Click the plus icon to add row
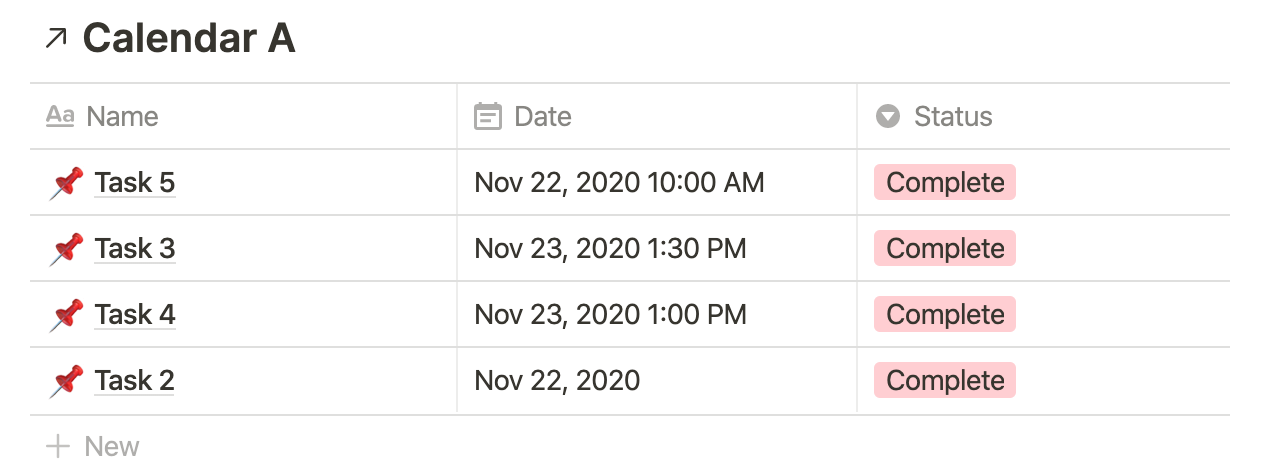The image size is (1262, 474). [x=59, y=446]
